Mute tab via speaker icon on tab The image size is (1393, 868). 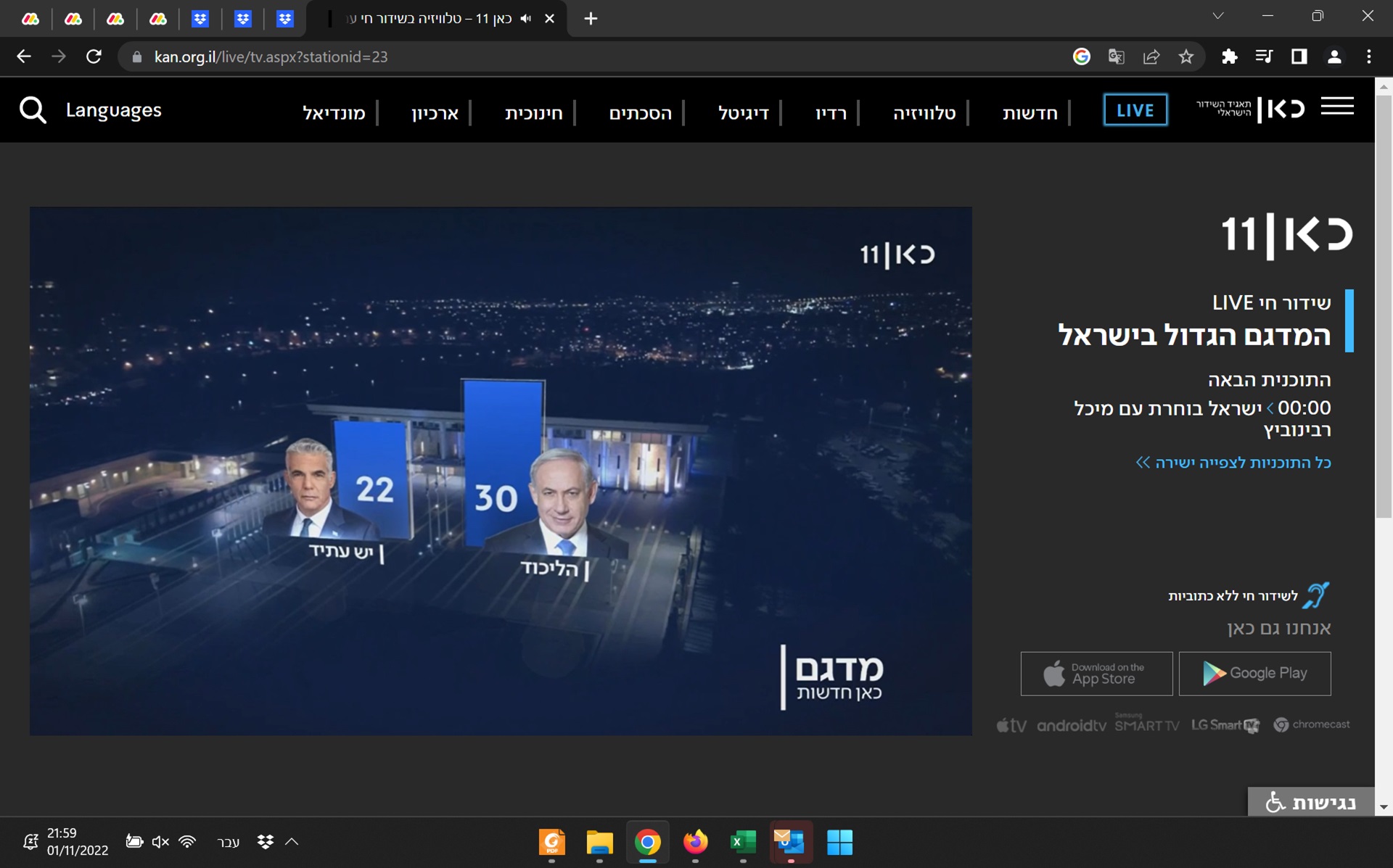[x=526, y=19]
